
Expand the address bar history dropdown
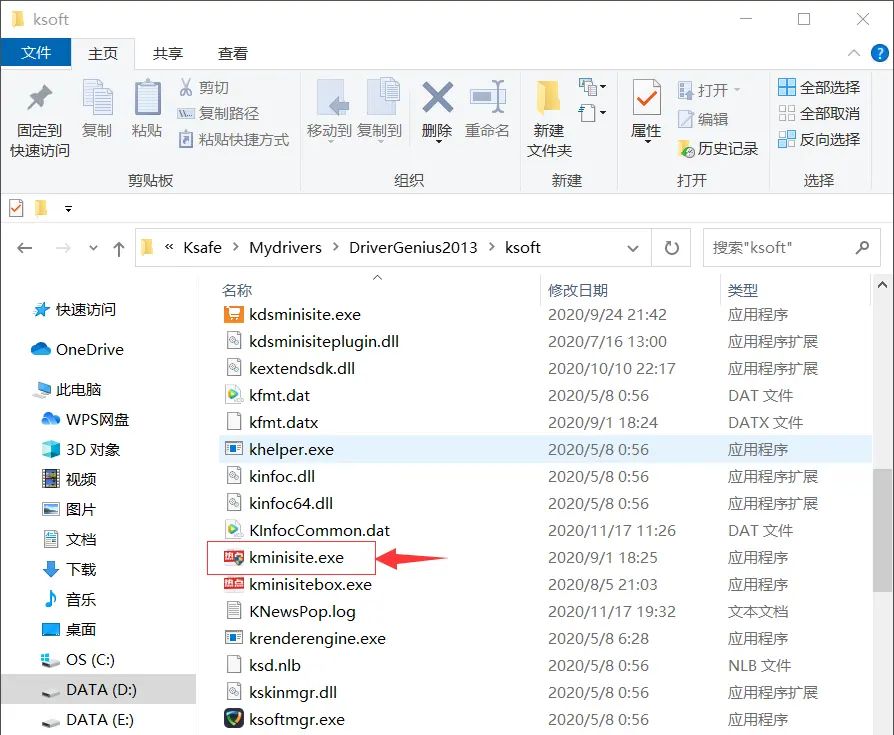pyautogui.click(x=633, y=248)
